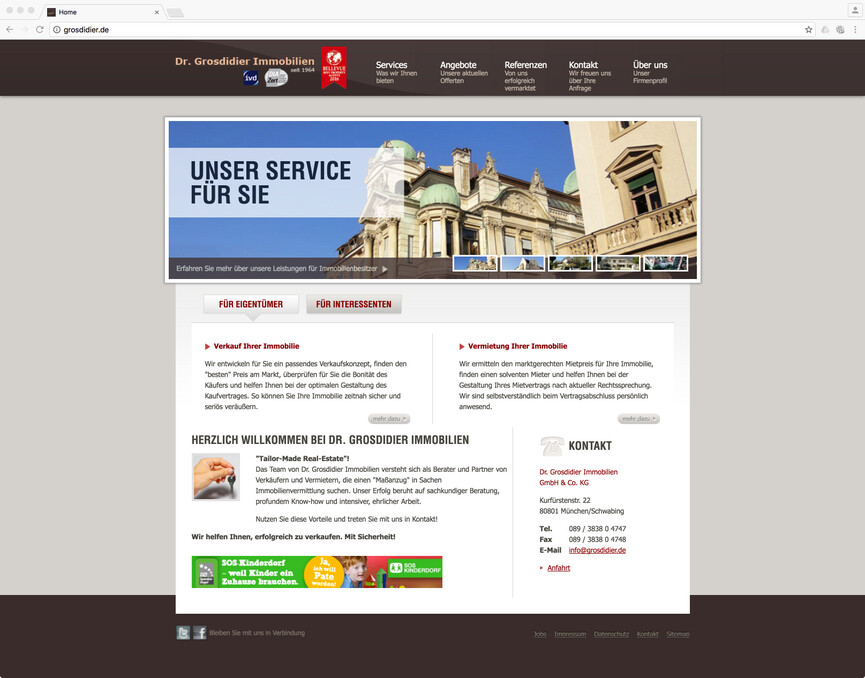Screen dimensions: 865x678
Task: Click the SOS Kinderdorf banner
Action: pyautogui.click(x=316, y=572)
